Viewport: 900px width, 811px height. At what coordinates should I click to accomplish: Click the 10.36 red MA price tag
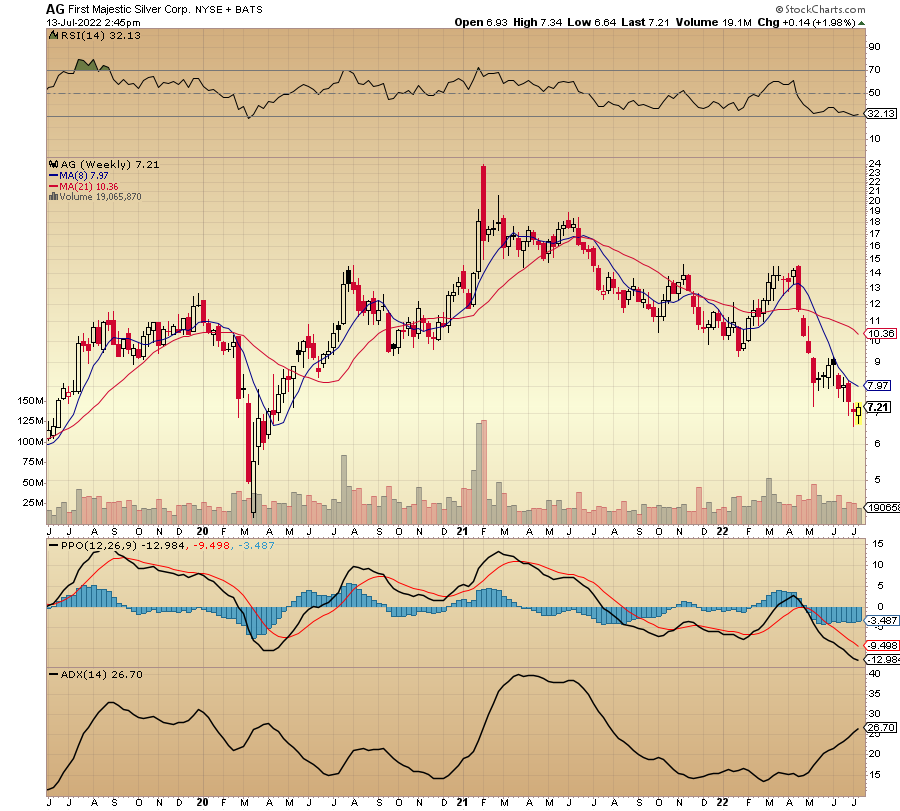[881, 333]
